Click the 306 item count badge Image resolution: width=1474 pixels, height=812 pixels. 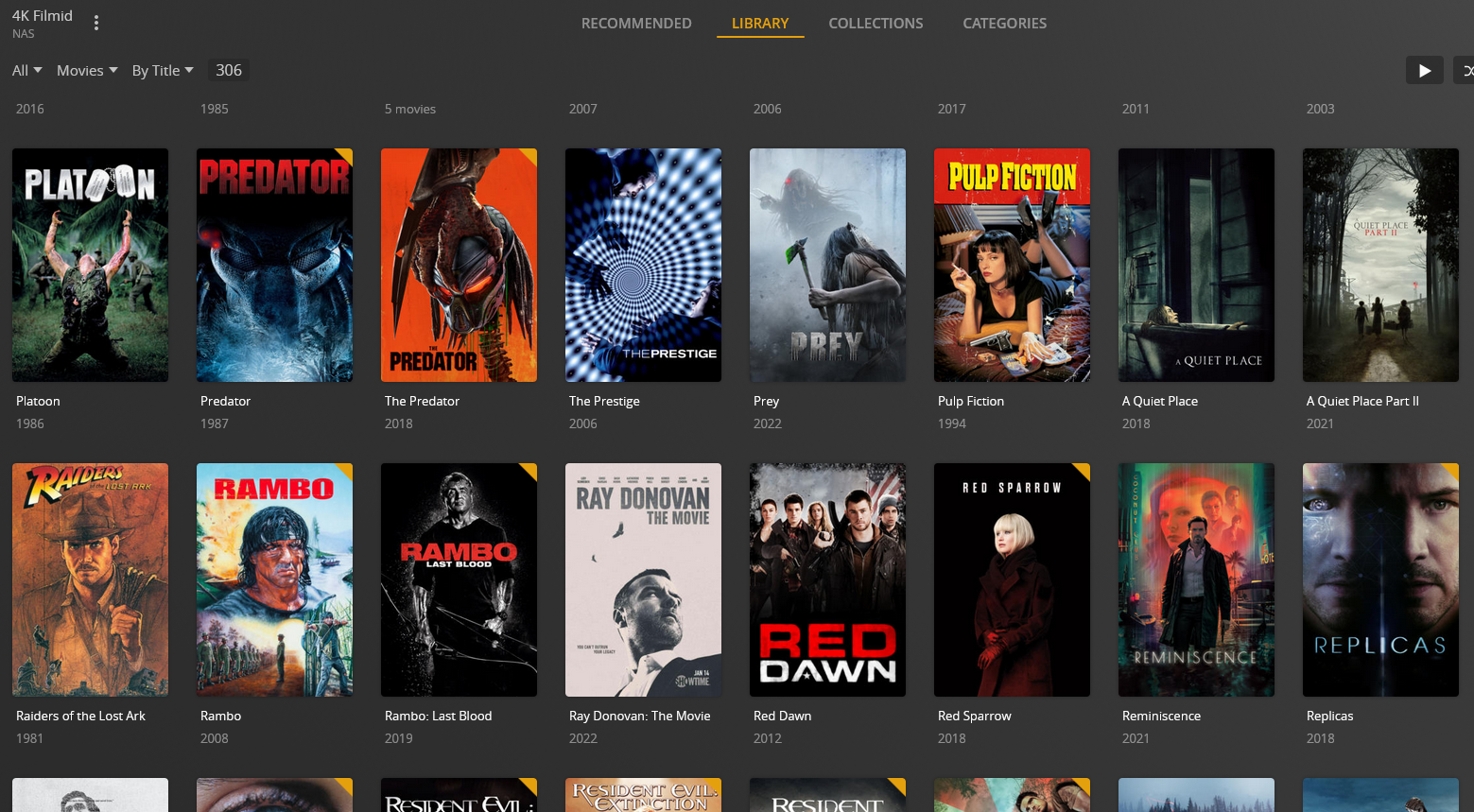(x=229, y=70)
